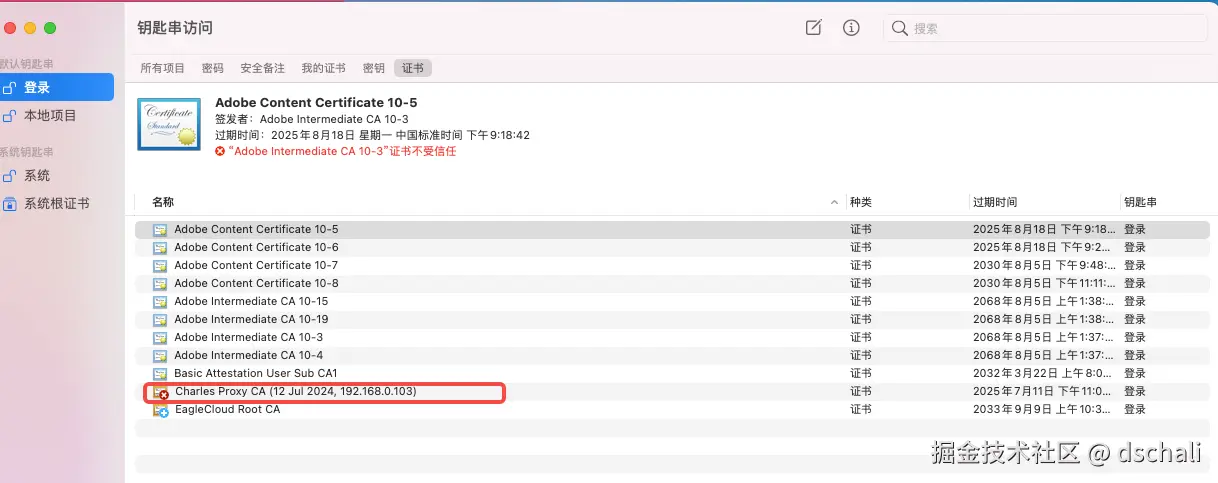Select the Adobe Content Certificate 10-6 row
Viewport: 1218px width, 483px height.
[x=672, y=248]
